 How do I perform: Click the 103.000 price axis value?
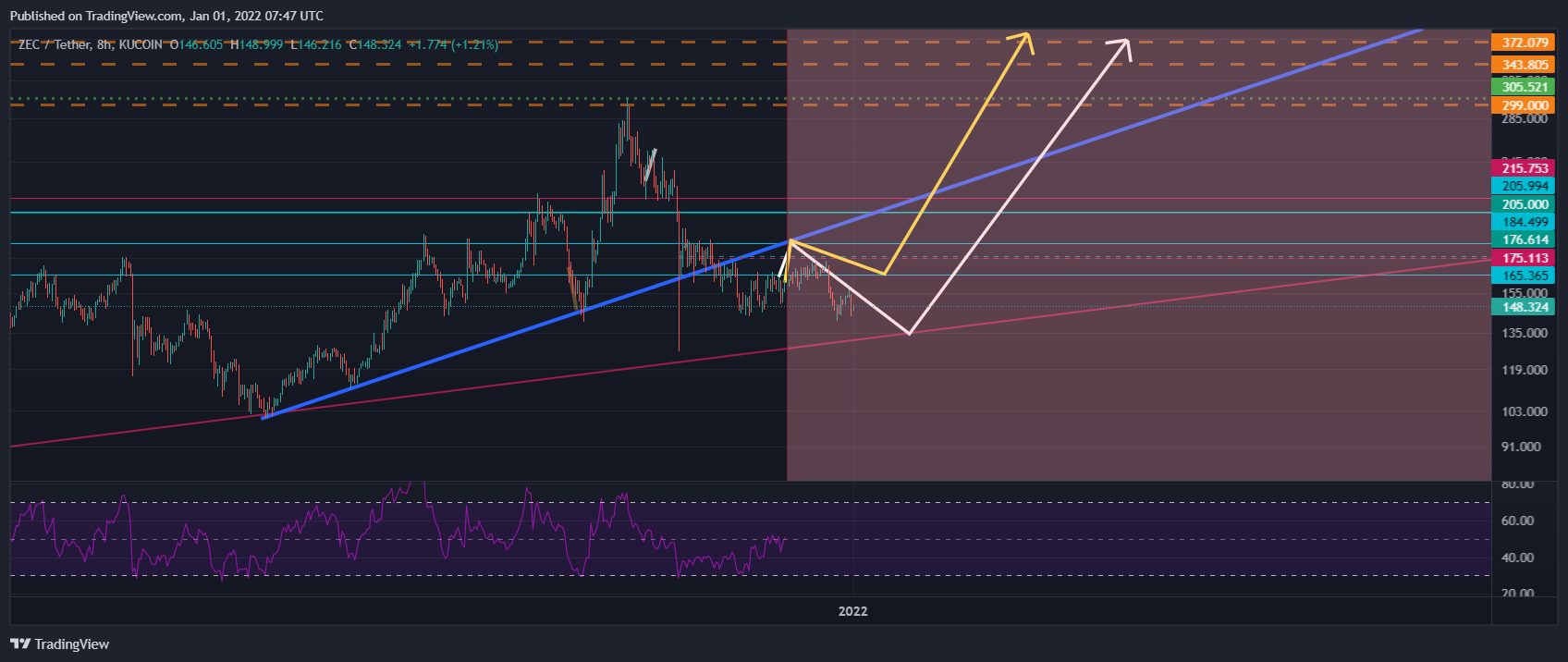coord(1525,411)
